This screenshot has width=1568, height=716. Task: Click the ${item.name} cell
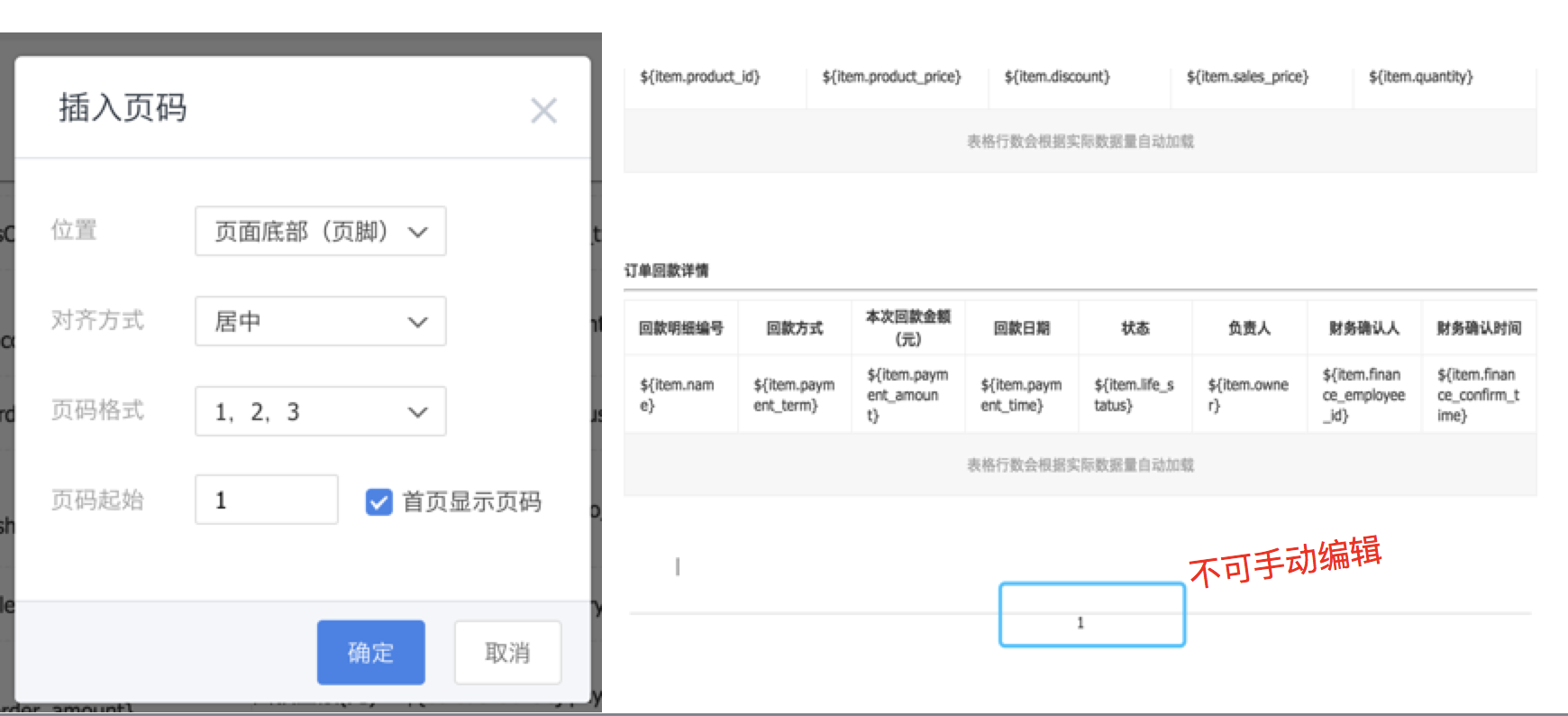coord(681,395)
